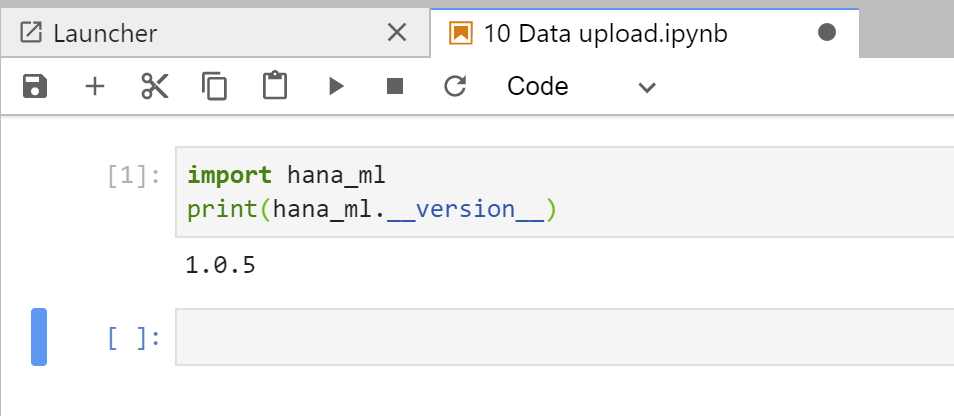Click into the empty code cell
This screenshot has width=954, height=416.
point(565,337)
